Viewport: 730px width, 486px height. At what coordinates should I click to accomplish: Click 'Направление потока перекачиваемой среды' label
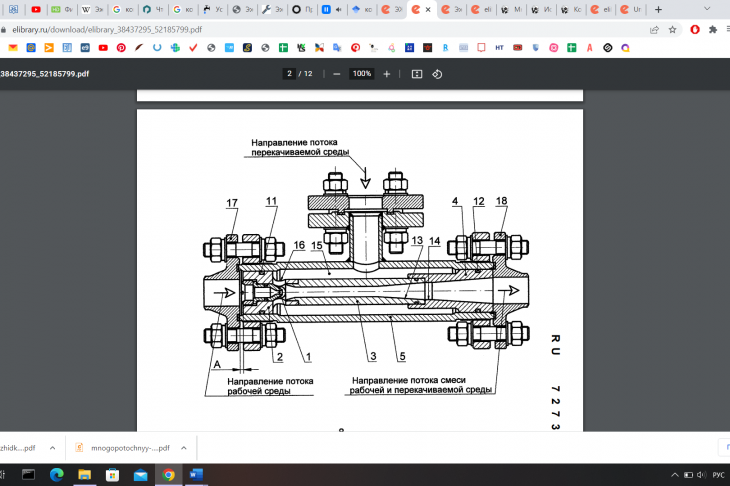[x=300, y=147]
